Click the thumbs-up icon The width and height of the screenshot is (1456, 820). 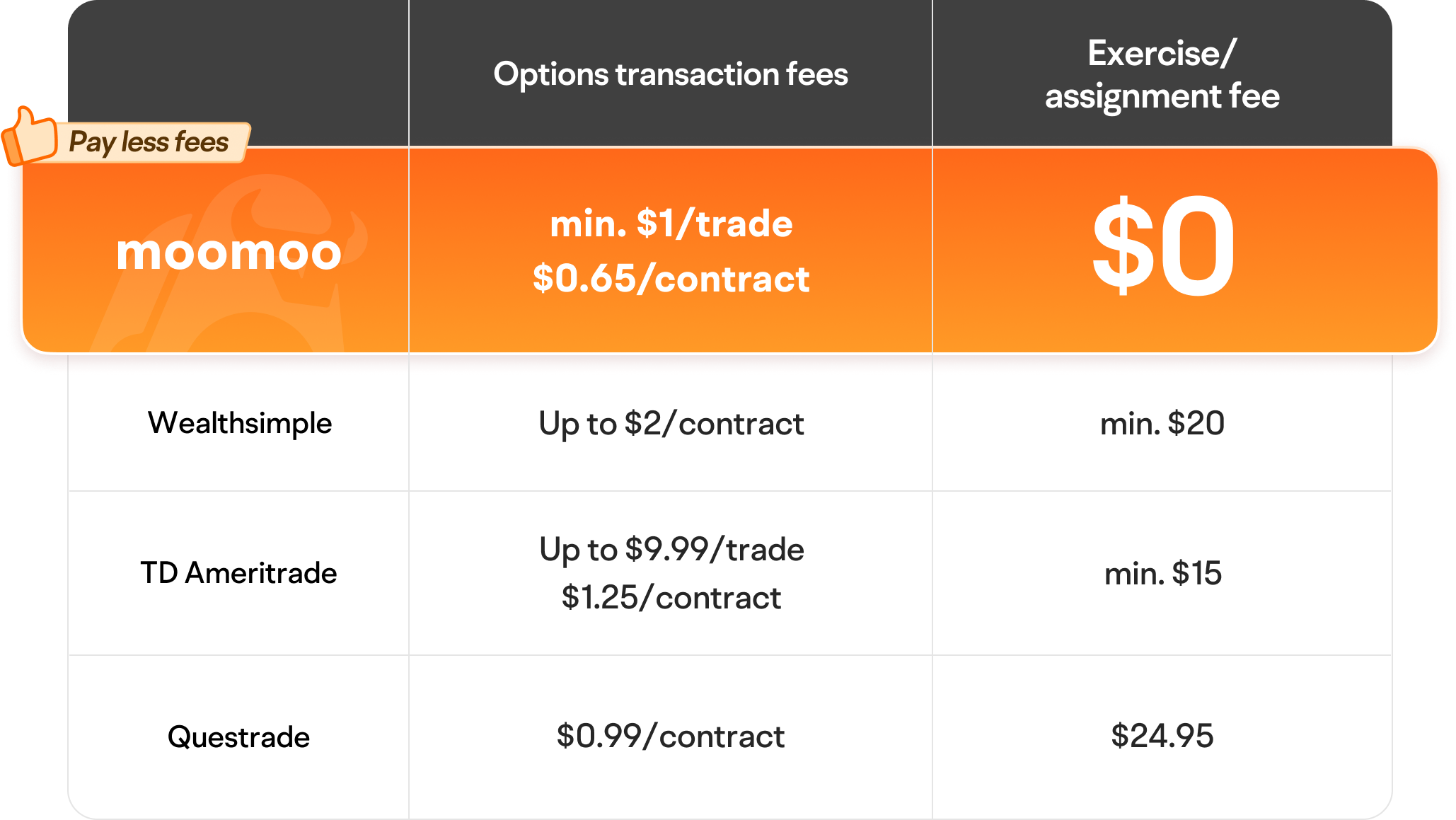(30, 137)
